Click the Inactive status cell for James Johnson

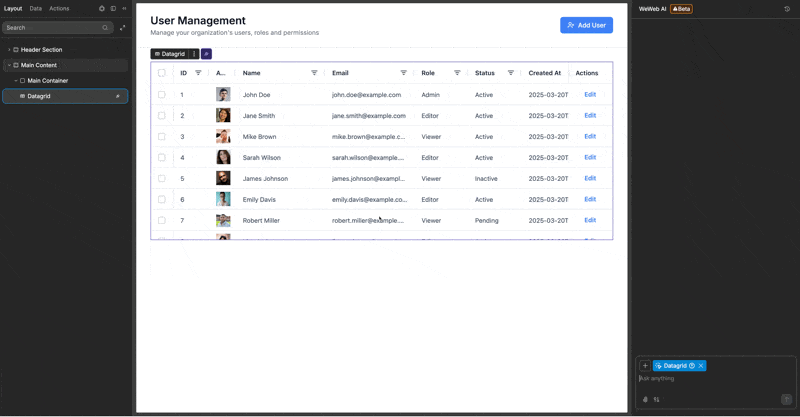point(486,179)
